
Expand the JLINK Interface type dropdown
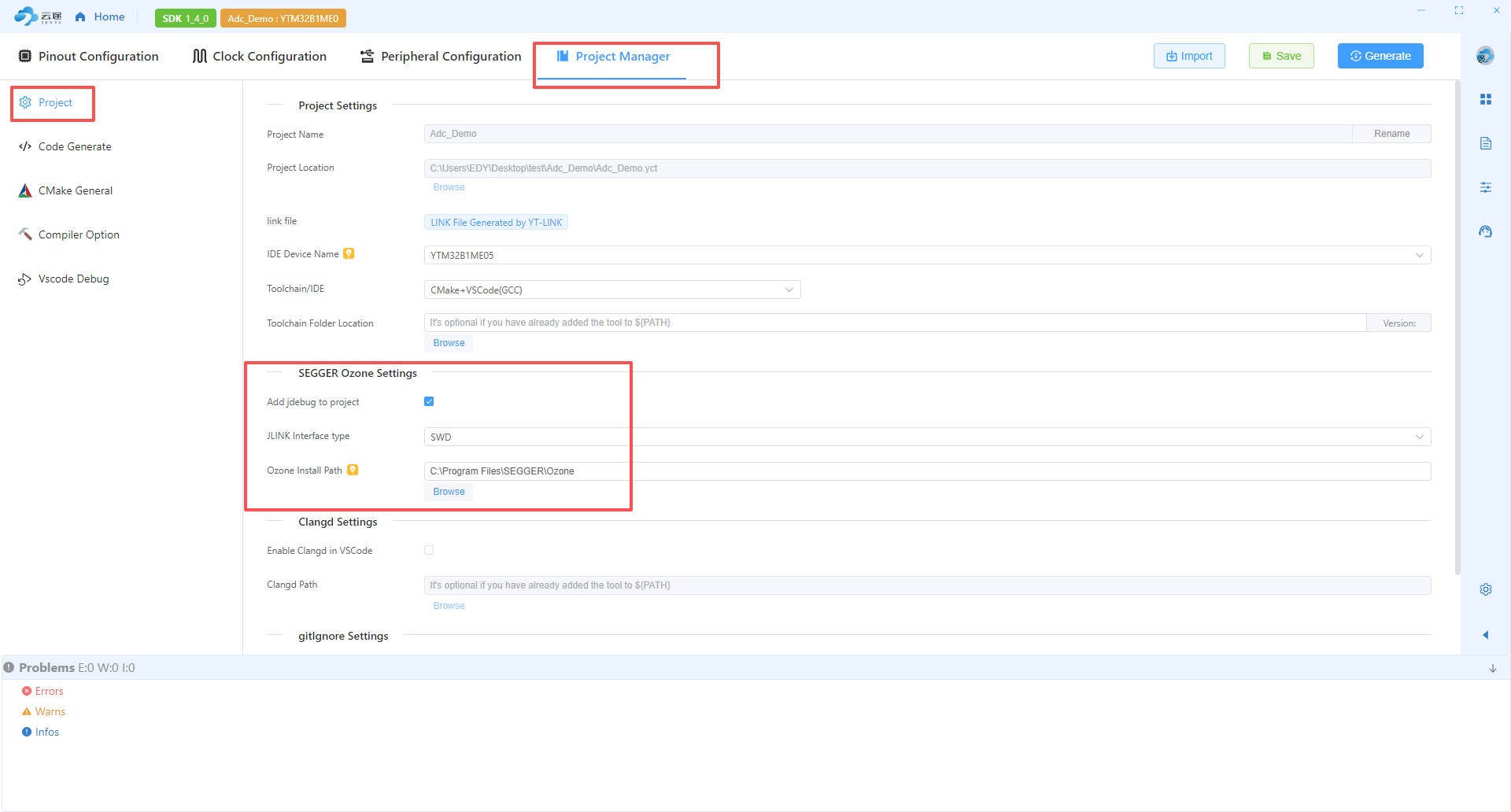pos(926,437)
